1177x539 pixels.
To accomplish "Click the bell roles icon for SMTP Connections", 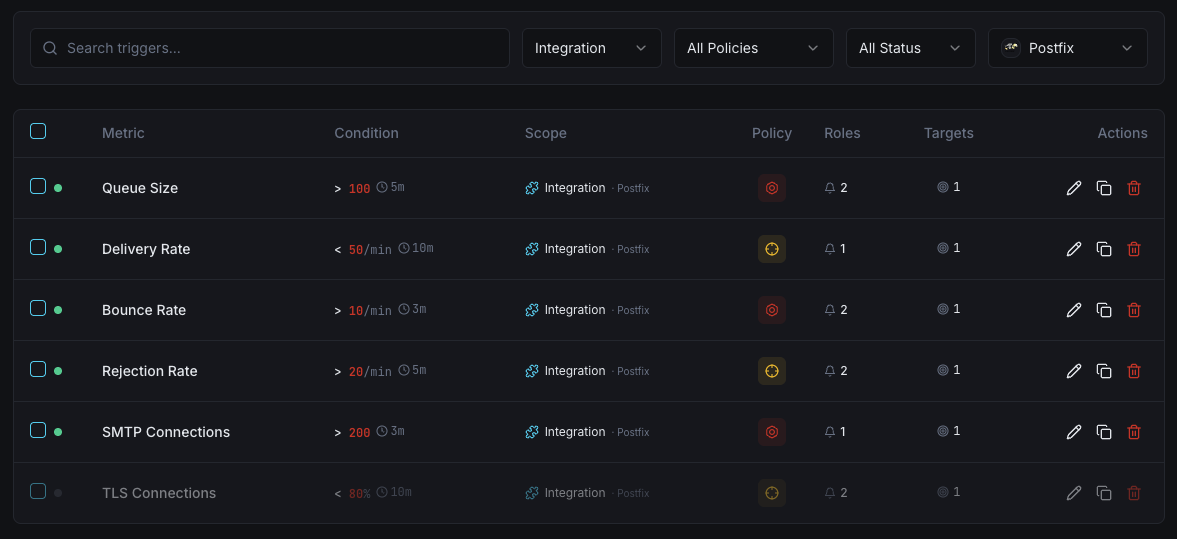I will (829, 432).
